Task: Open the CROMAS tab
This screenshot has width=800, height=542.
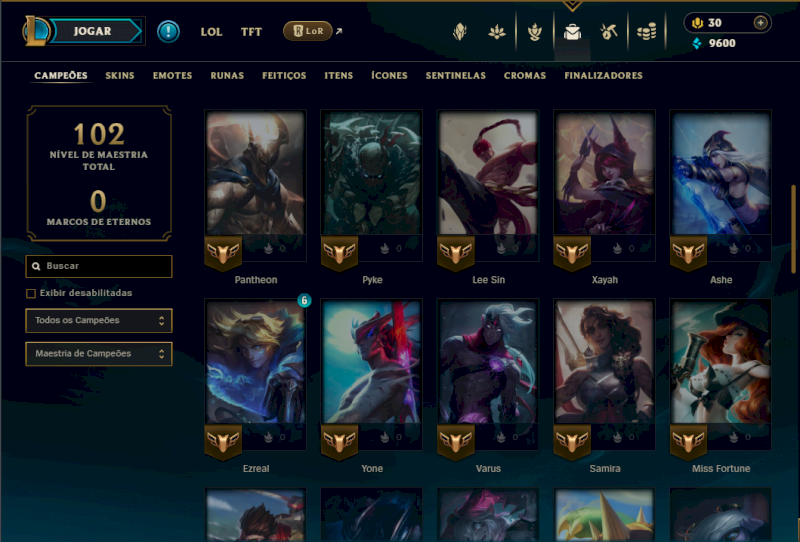Action: click(525, 76)
